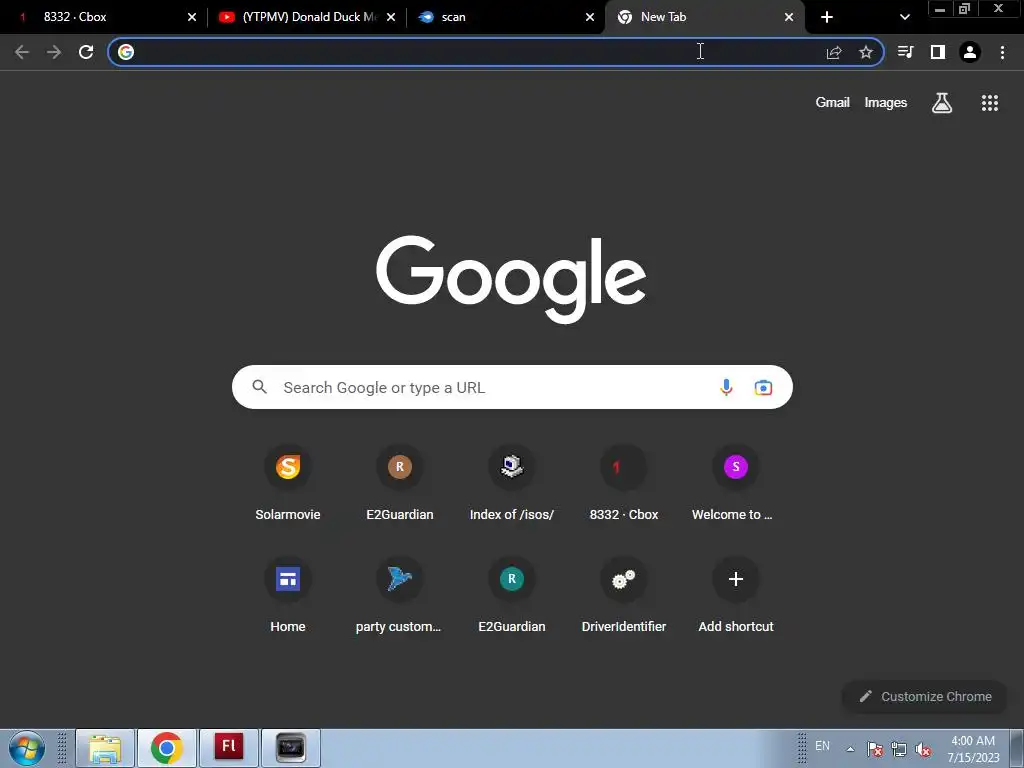Open the Chrome profile avatar menu
Viewport: 1024px width, 768px height.
coord(970,52)
